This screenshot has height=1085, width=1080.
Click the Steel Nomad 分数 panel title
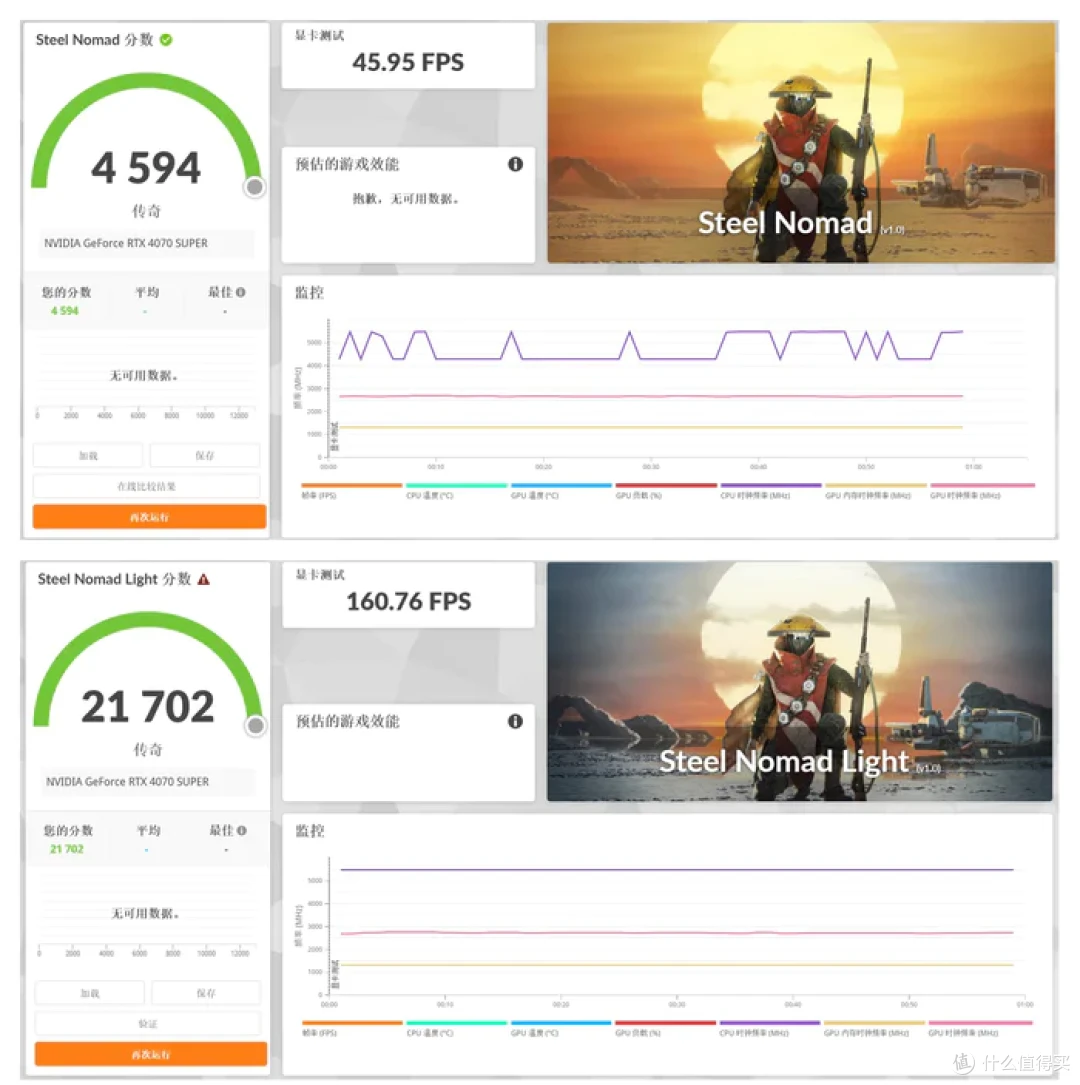pos(94,40)
